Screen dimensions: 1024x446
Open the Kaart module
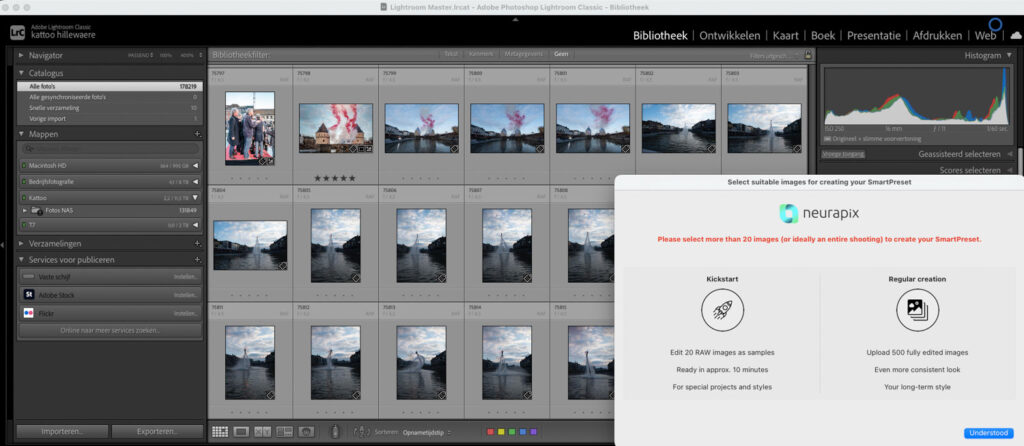pos(786,36)
